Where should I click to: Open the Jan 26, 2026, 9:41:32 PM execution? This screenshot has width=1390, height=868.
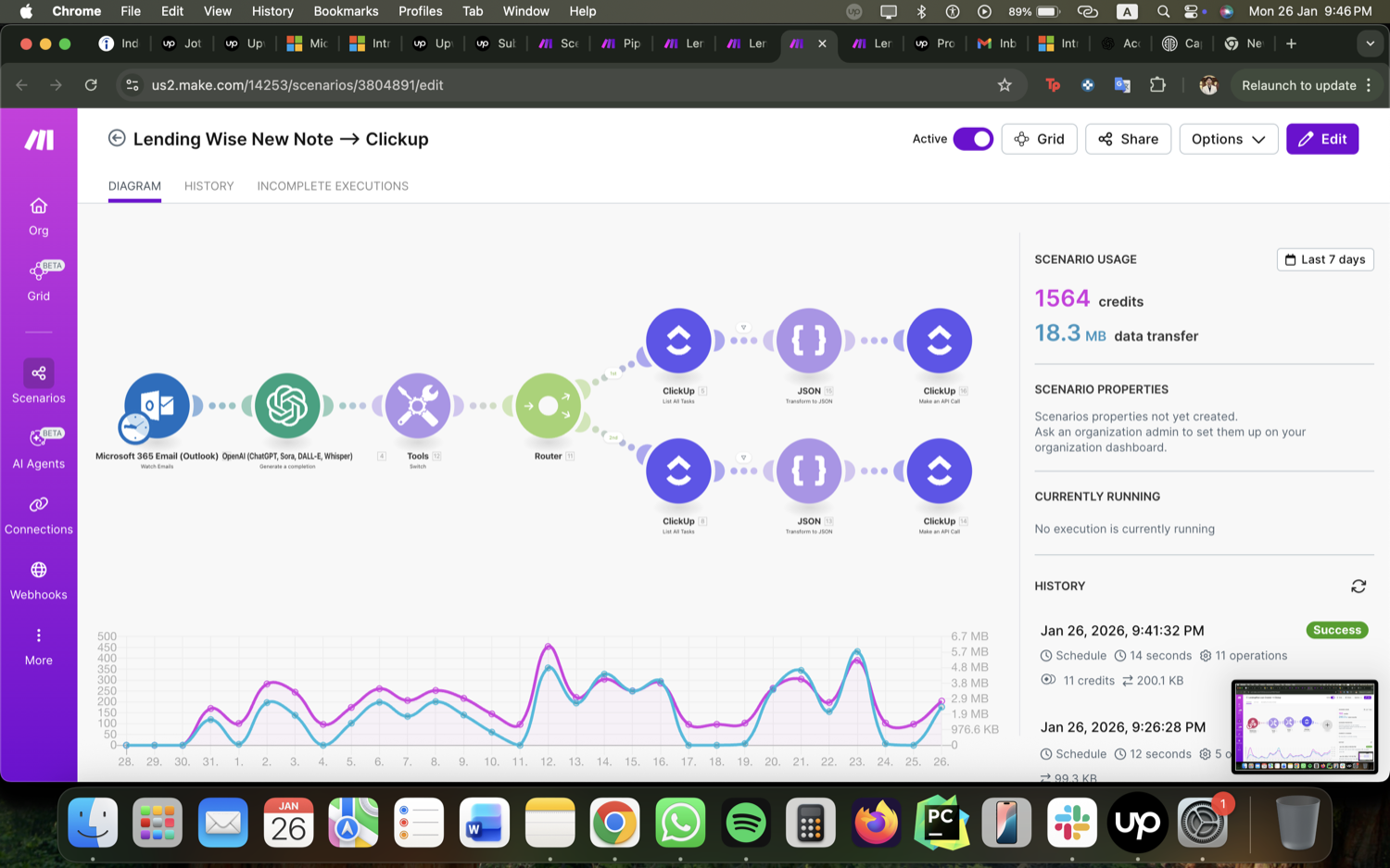(x=1122, y=631)
